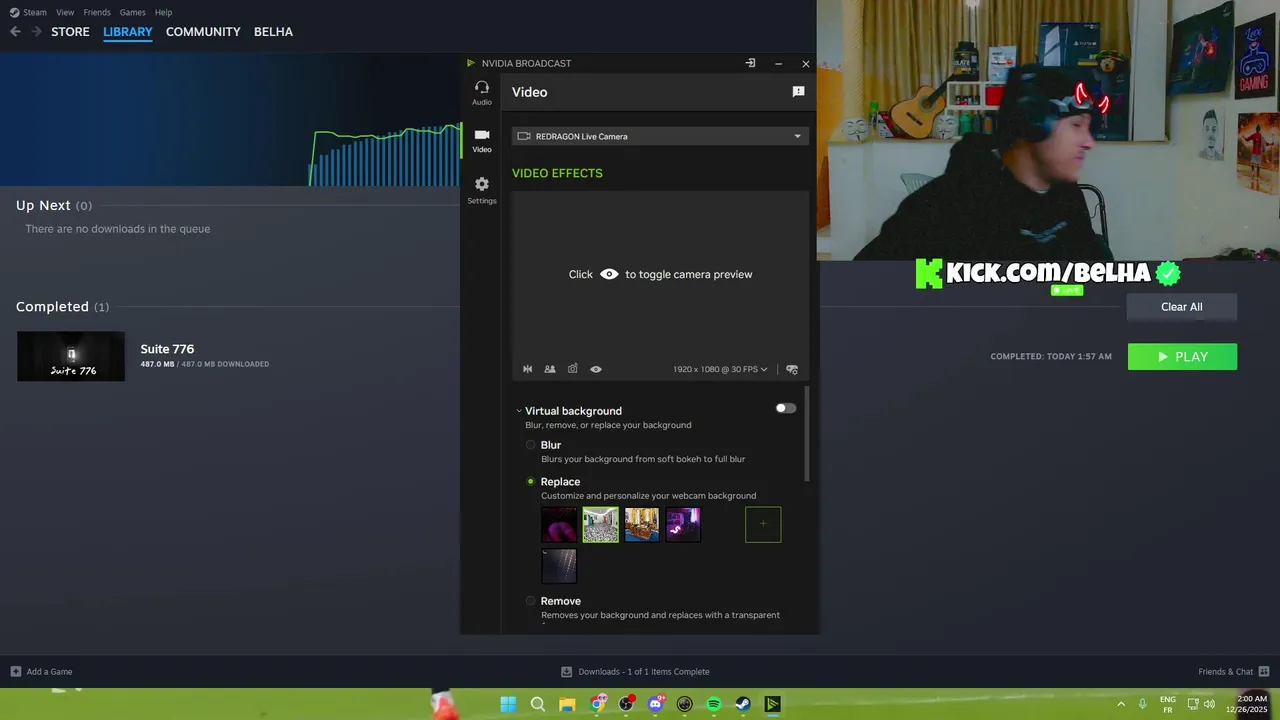Choose the purple neon room background thumbnail

[683, 524]
